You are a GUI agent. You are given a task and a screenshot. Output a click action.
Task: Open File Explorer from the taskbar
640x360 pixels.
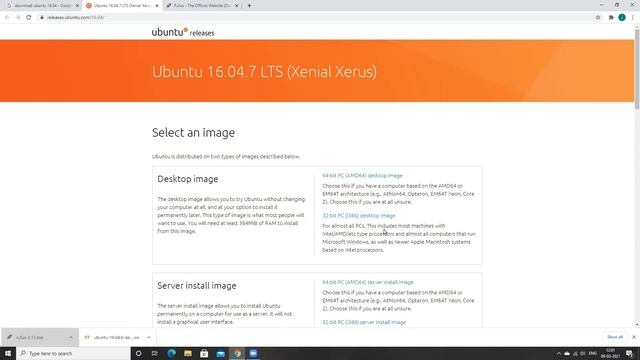click(x=188, y=353)
